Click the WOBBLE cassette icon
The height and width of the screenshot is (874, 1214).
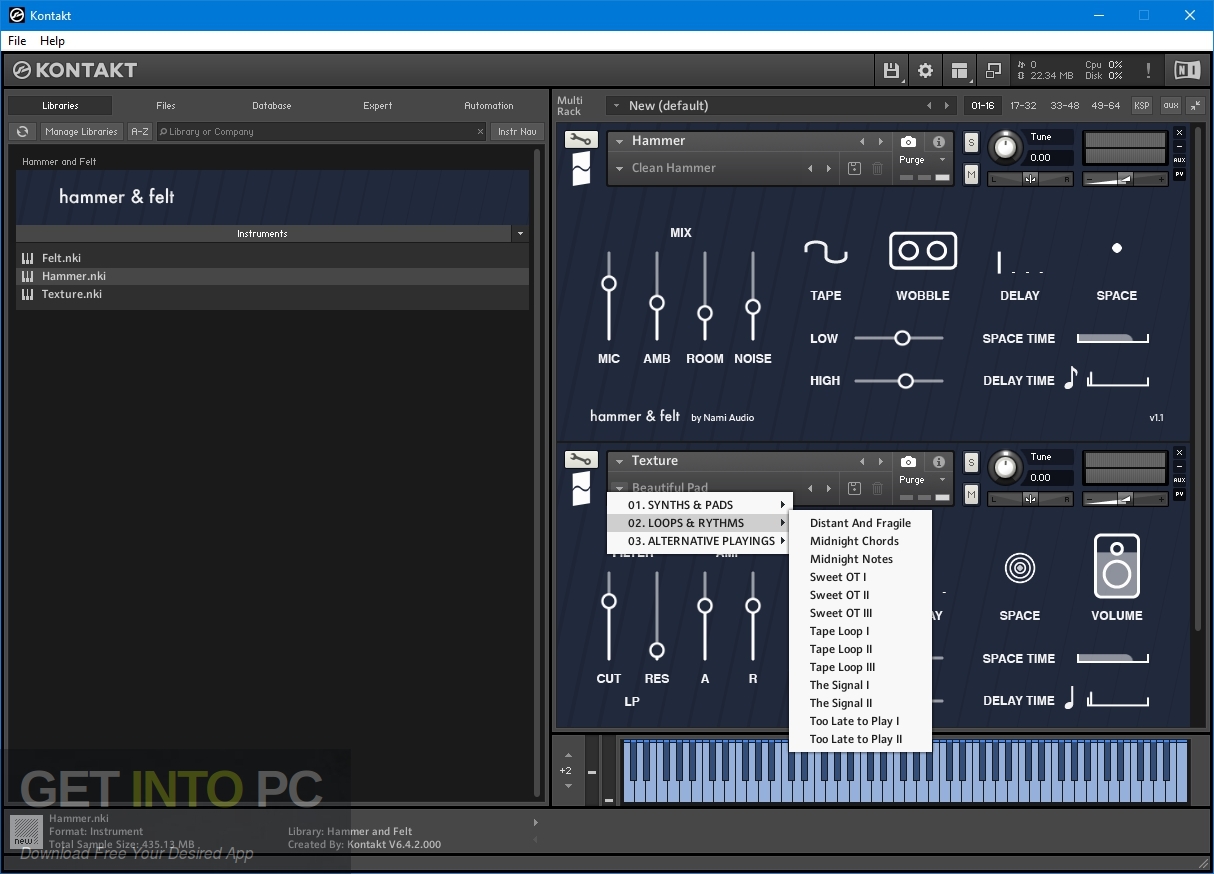click(922, 251)
